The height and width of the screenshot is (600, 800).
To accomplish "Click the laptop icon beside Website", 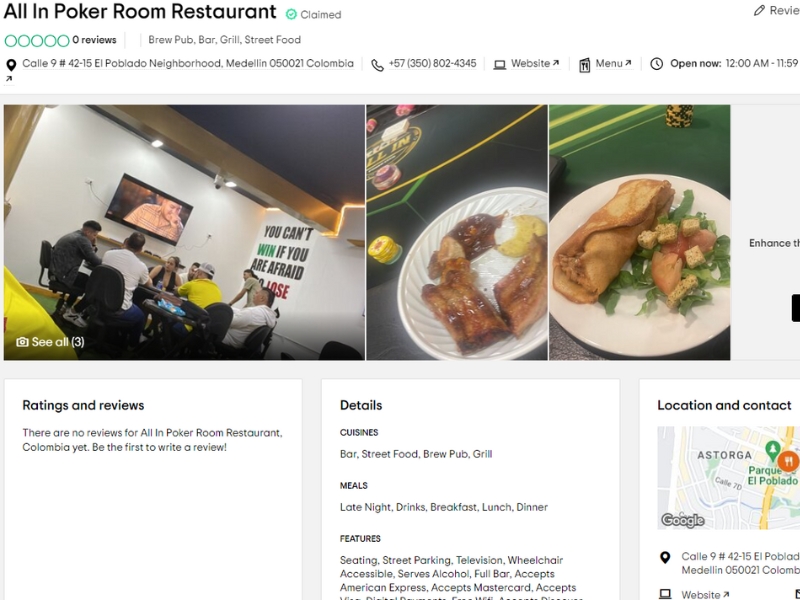I will [x=499, y=65].
